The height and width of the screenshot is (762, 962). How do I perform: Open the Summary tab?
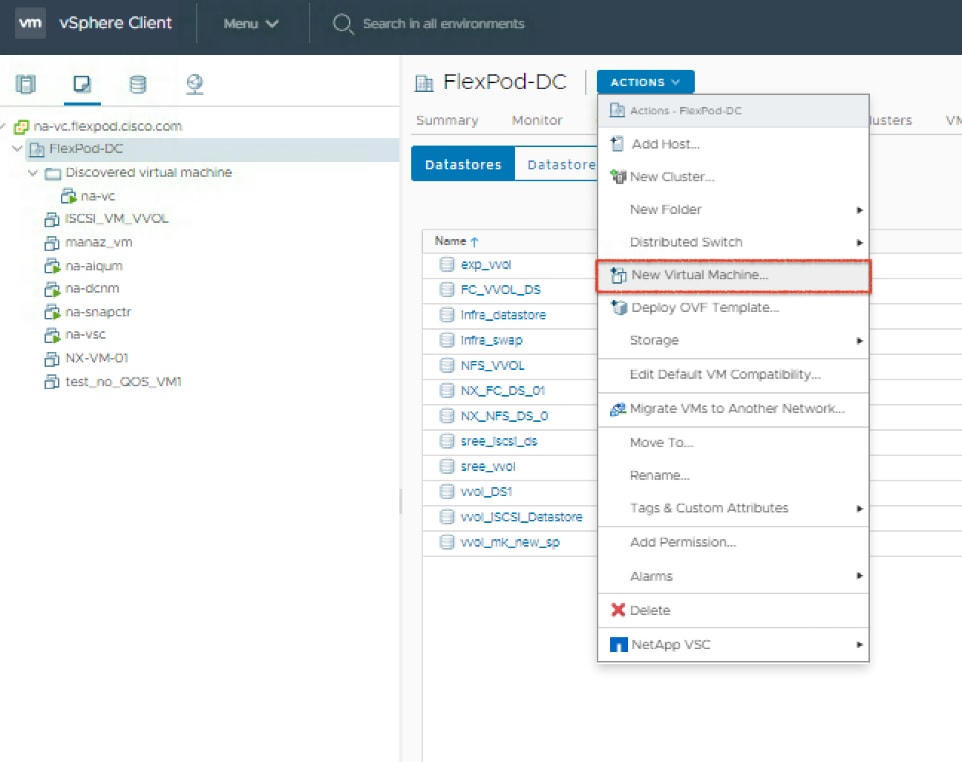[x=447, y=121]
